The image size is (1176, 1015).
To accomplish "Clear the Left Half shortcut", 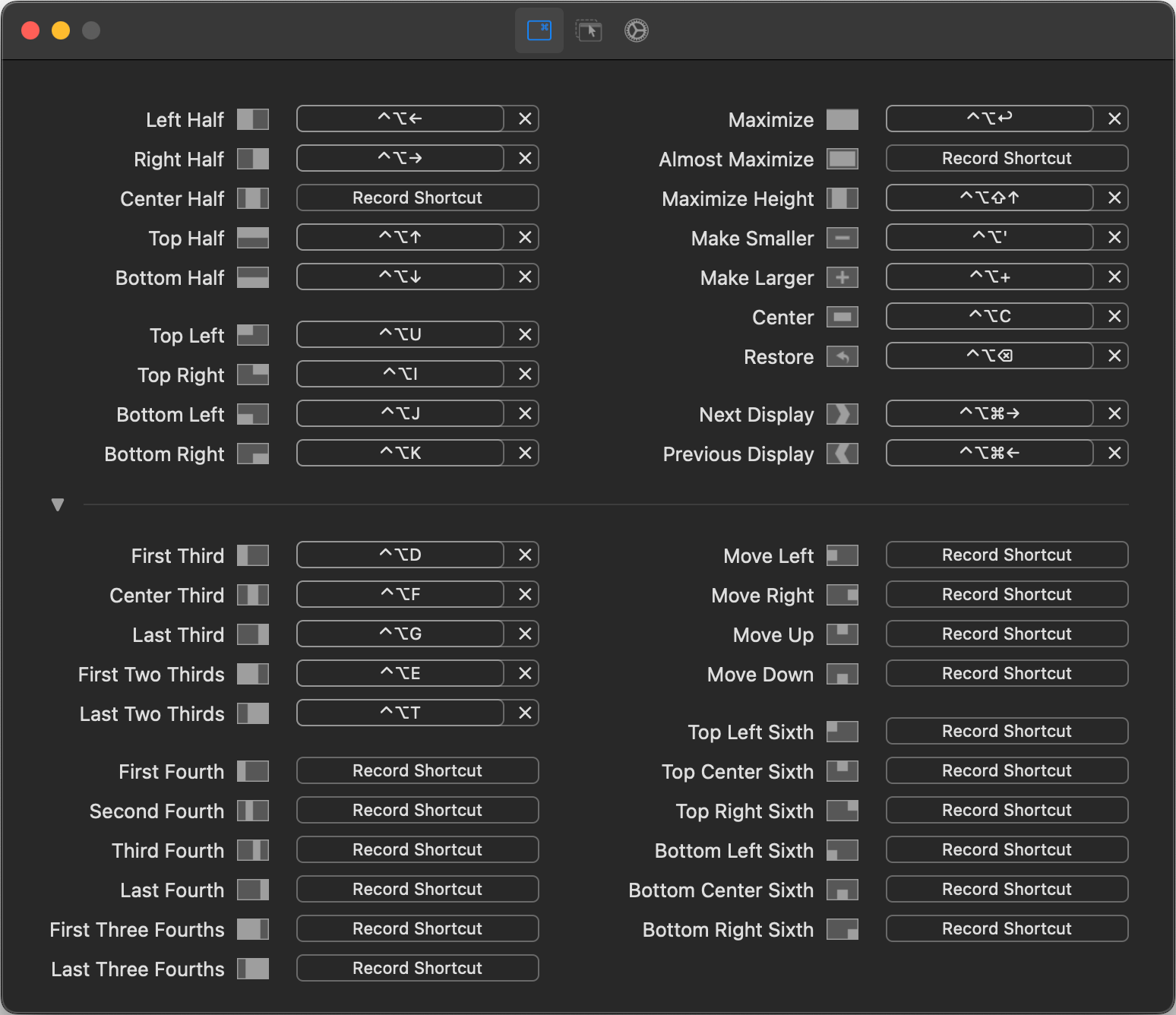I will 524,119.
